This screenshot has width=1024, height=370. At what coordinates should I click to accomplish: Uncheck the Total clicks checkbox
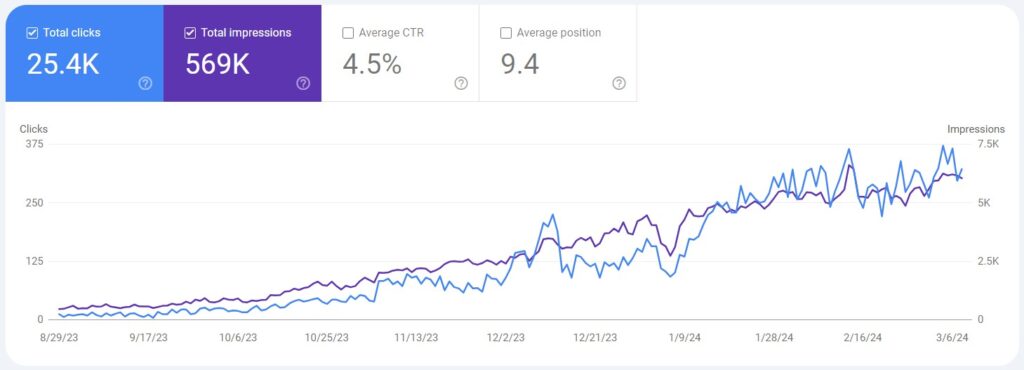click(x=32, y=33)
